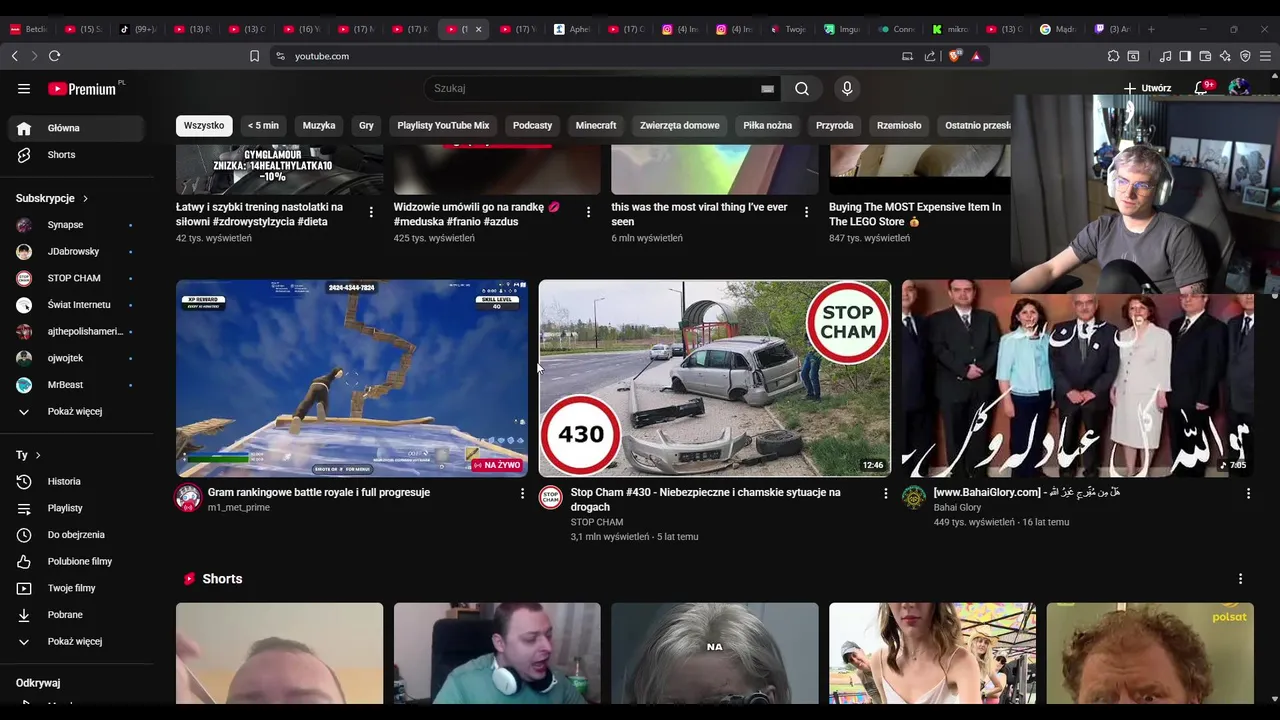Select the Zwierzęta domowe chip
Screen dimensions: 1280x720
[x=680, y=126]
